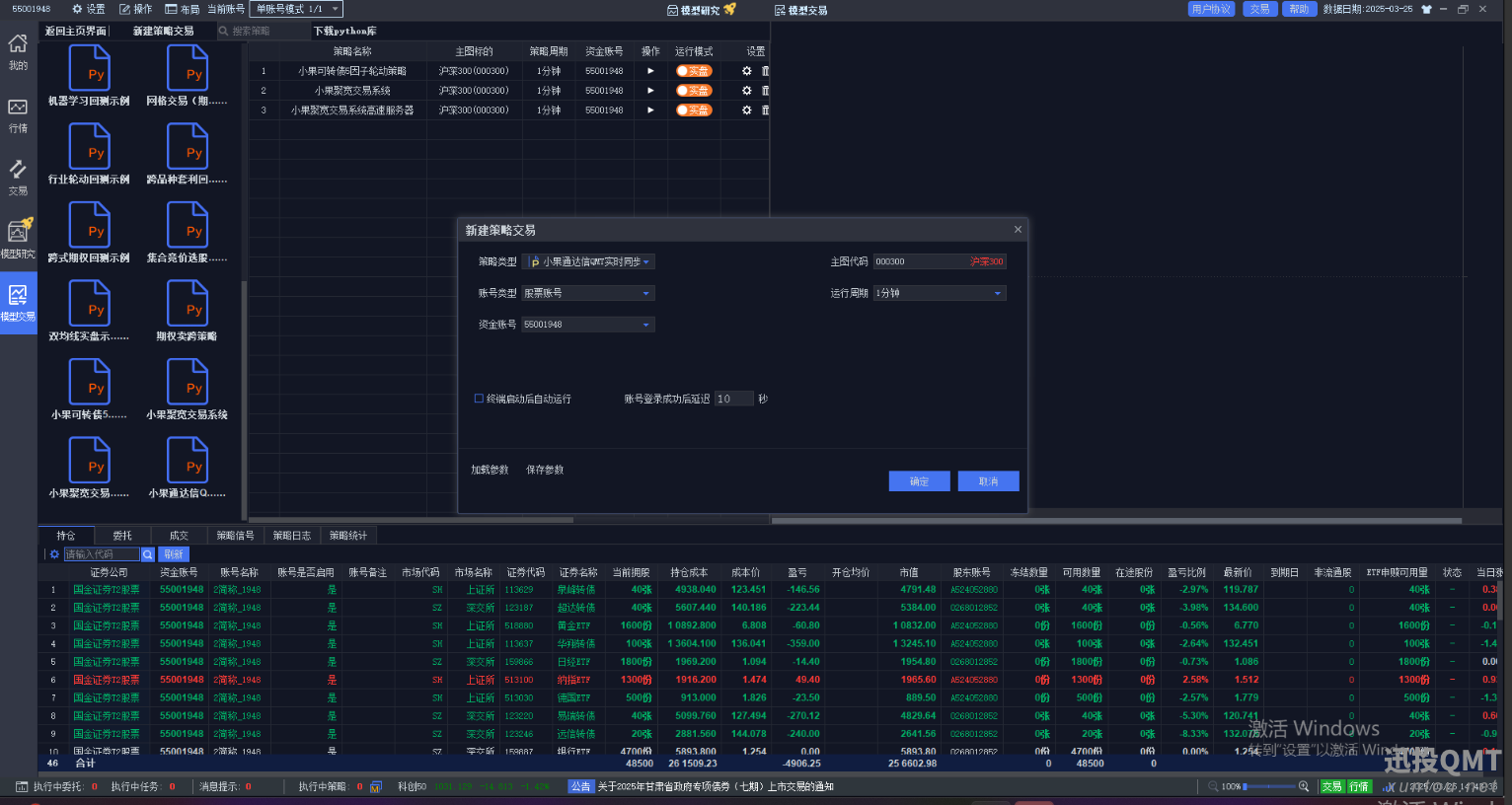Viewport: 1512px width, 805px height.
Task: Switch to the 成交 tab
Action: (x=179, y=536)
